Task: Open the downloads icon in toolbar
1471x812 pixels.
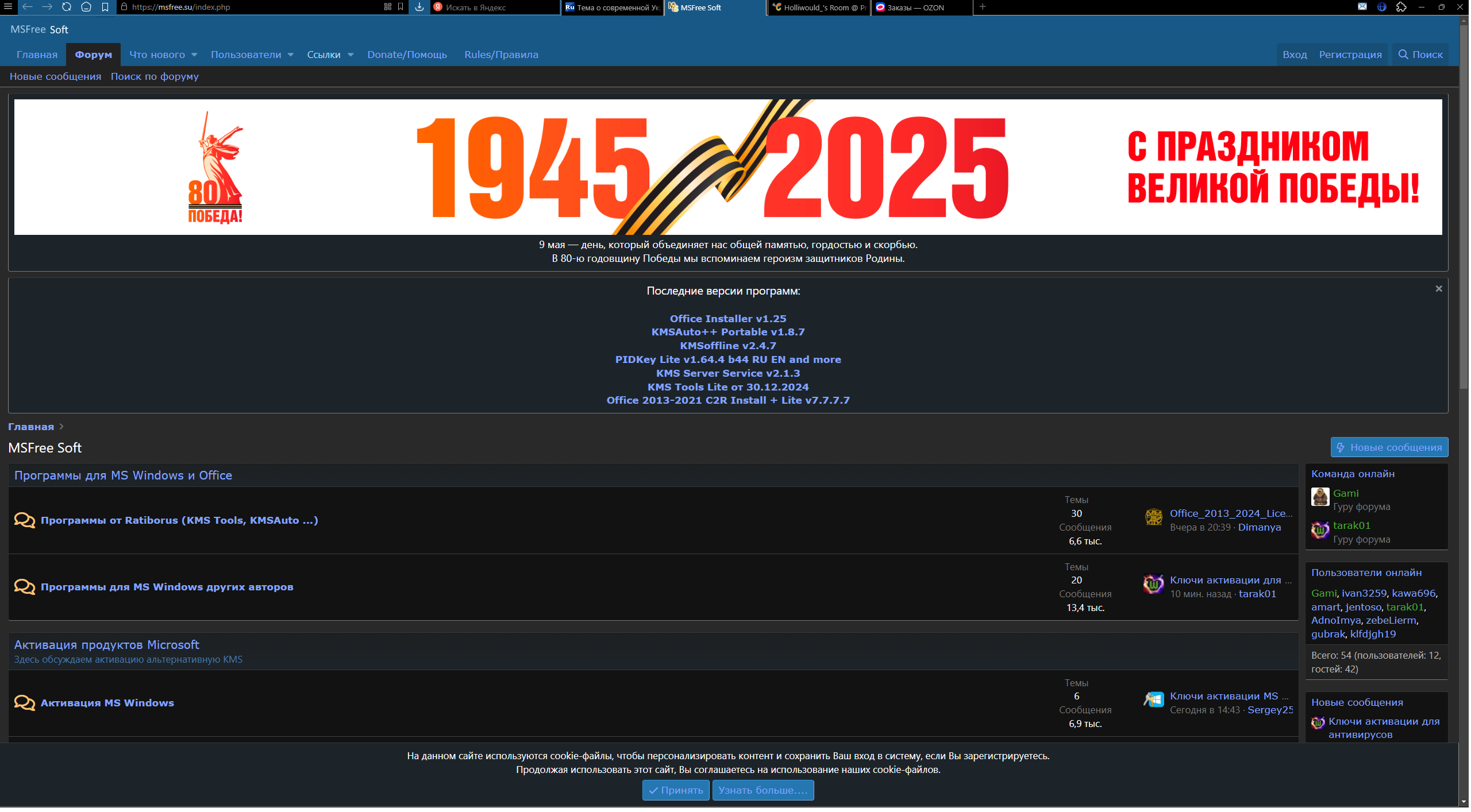Action: pos(419,7)
